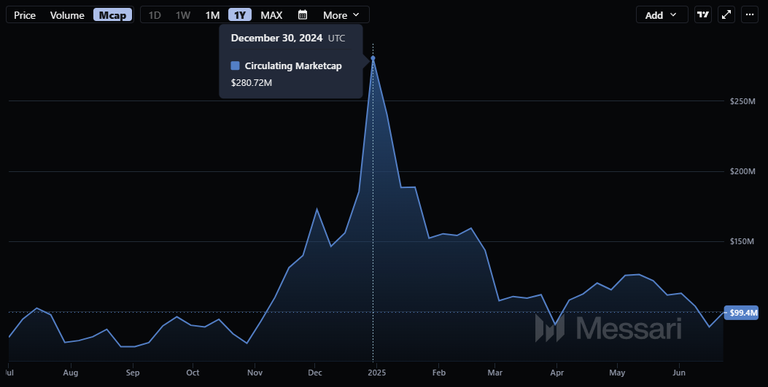The width and height of the screenshot is (768, 387).
Task: Open chart in TradingView
Action: pyautogui.click(x=703, y=15)
